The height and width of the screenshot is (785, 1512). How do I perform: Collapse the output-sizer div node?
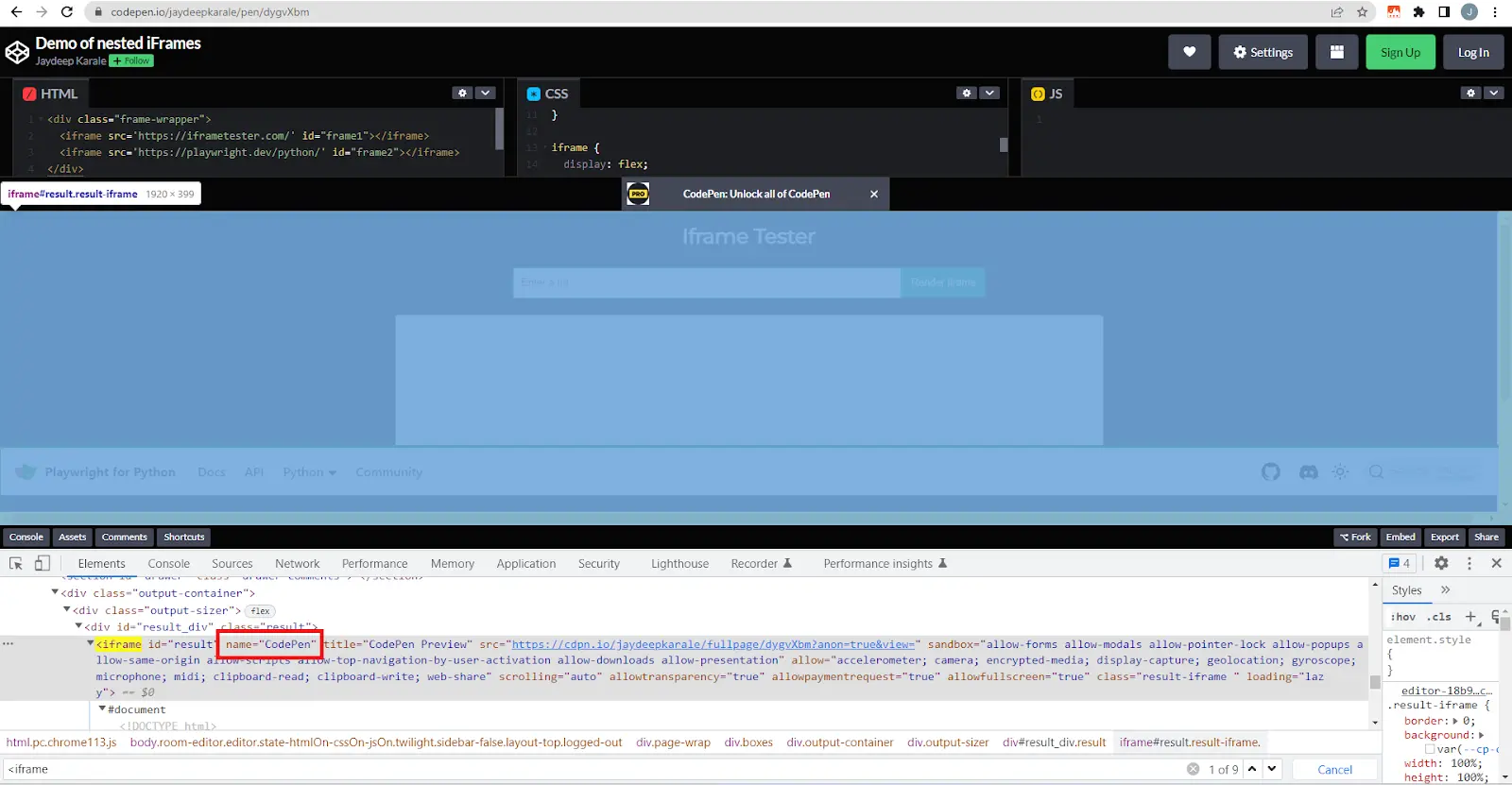(x=66, y=609)
